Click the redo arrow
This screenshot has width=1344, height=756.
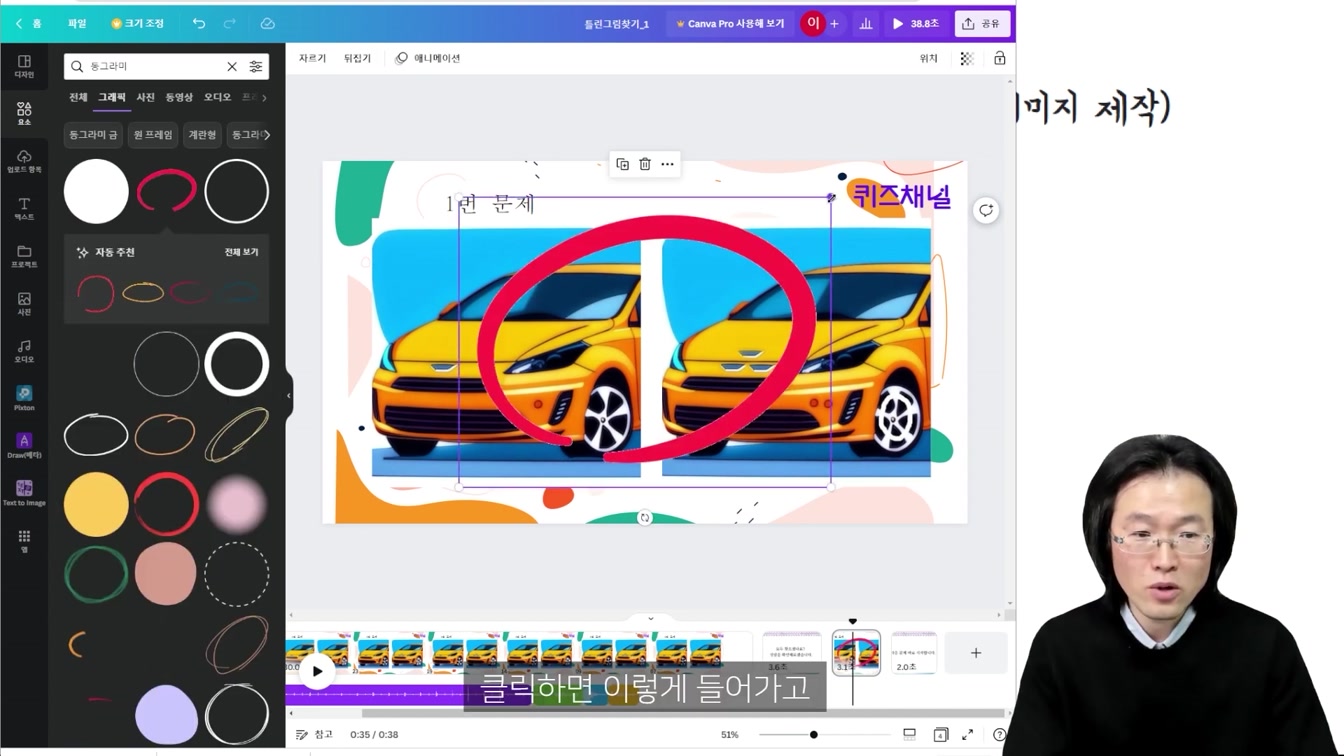click(x=230, y=23)
